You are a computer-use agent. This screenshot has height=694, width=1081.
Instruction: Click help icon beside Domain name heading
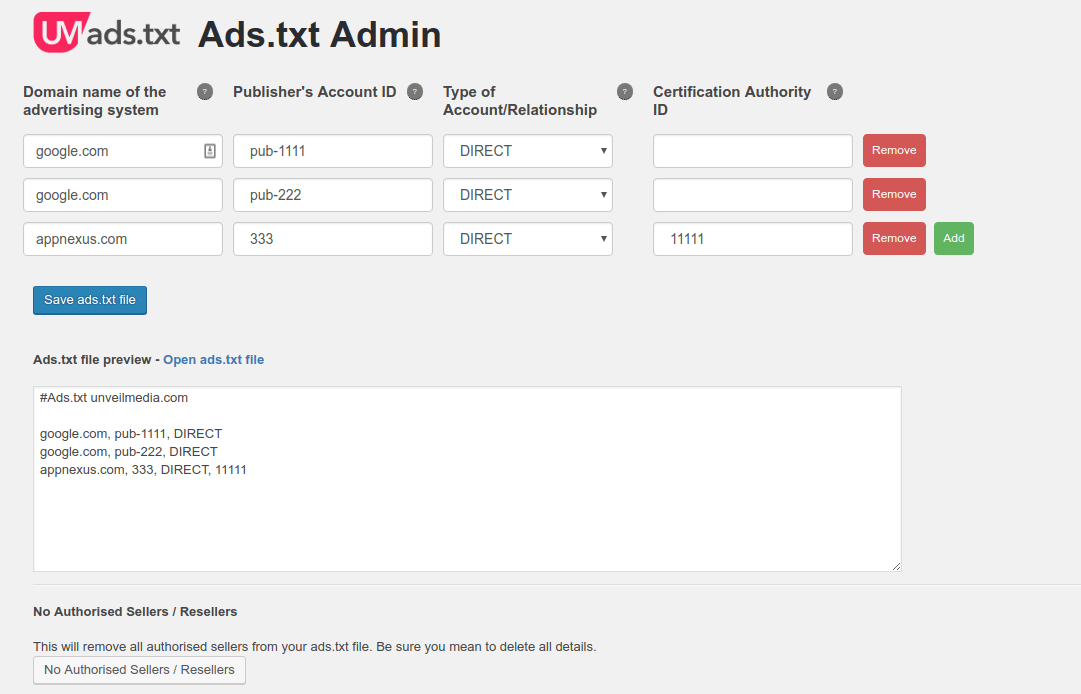205,92
